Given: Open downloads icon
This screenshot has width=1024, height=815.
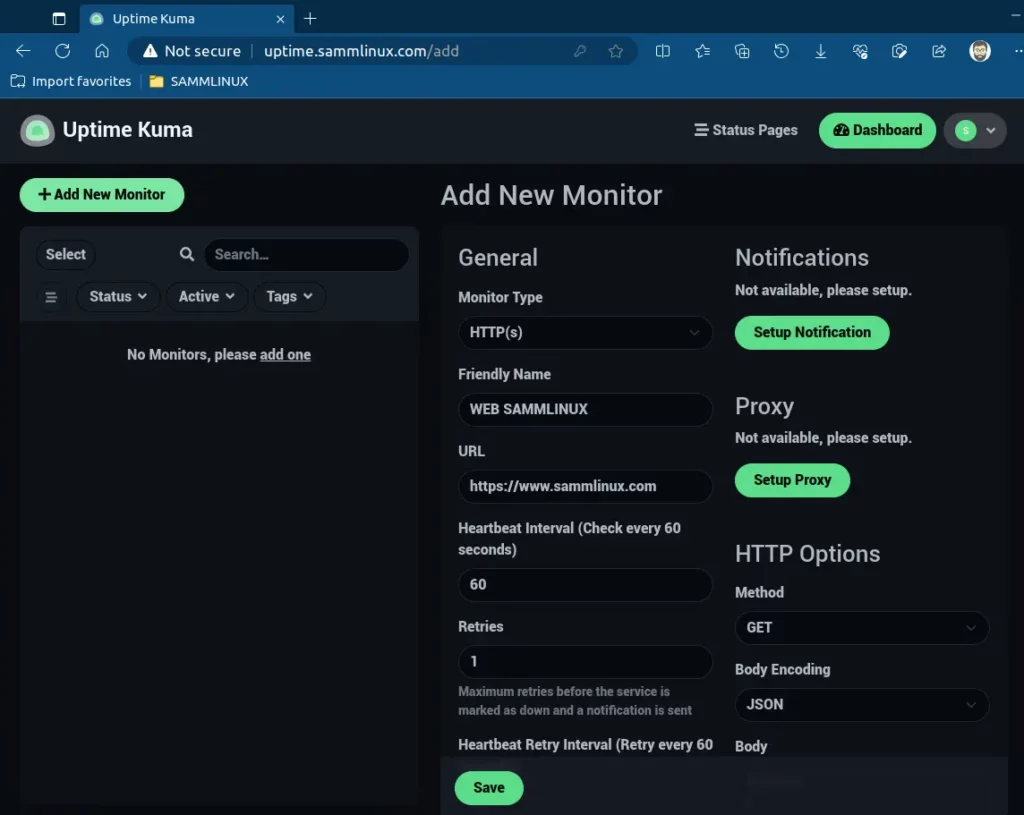Looking at the screenshot, I should coord(821,51).
